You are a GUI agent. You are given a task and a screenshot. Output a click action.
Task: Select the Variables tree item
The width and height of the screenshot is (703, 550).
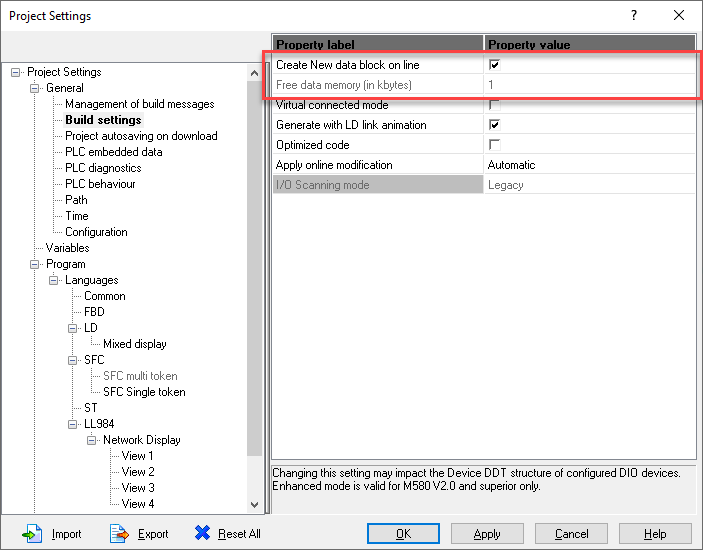(67, 248)
